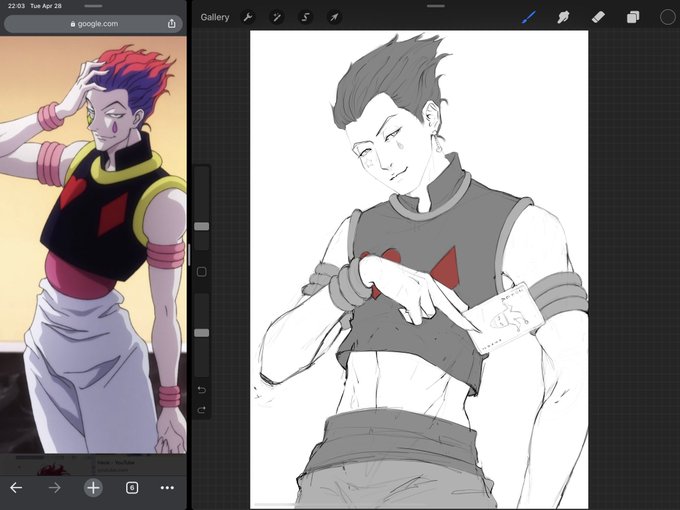680x510 pixels.
Task: Tap the google.com address bar
Action: [x=93, y=24]
